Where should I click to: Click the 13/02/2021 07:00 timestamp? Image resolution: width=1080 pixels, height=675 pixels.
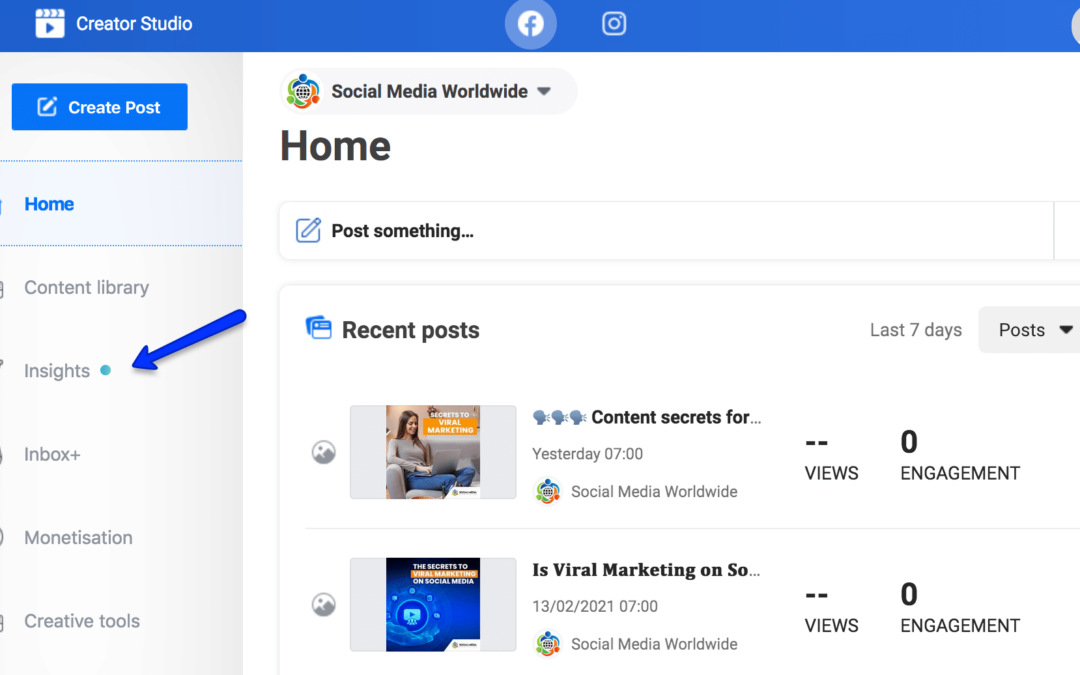[x=595, y=606]
